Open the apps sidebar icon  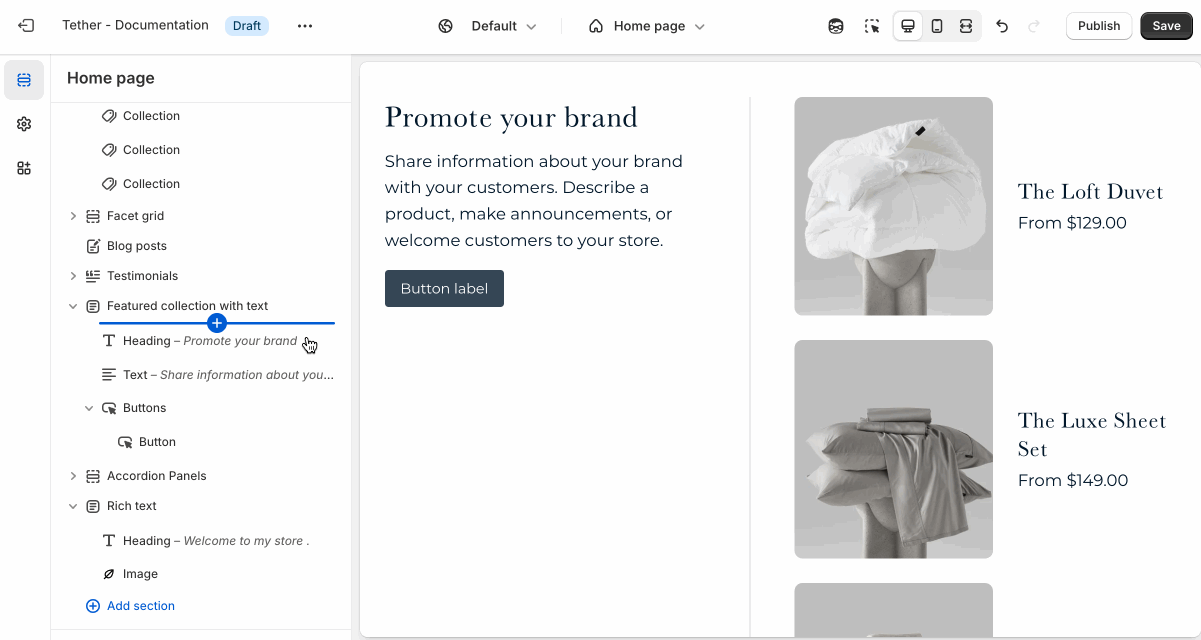click(24, 168)
